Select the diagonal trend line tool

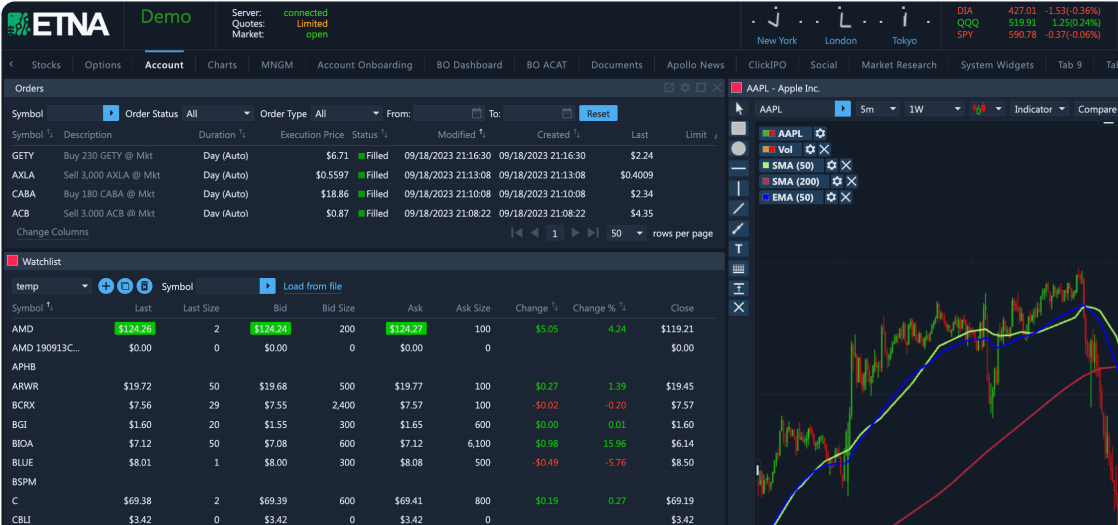[x=739, y=208]
